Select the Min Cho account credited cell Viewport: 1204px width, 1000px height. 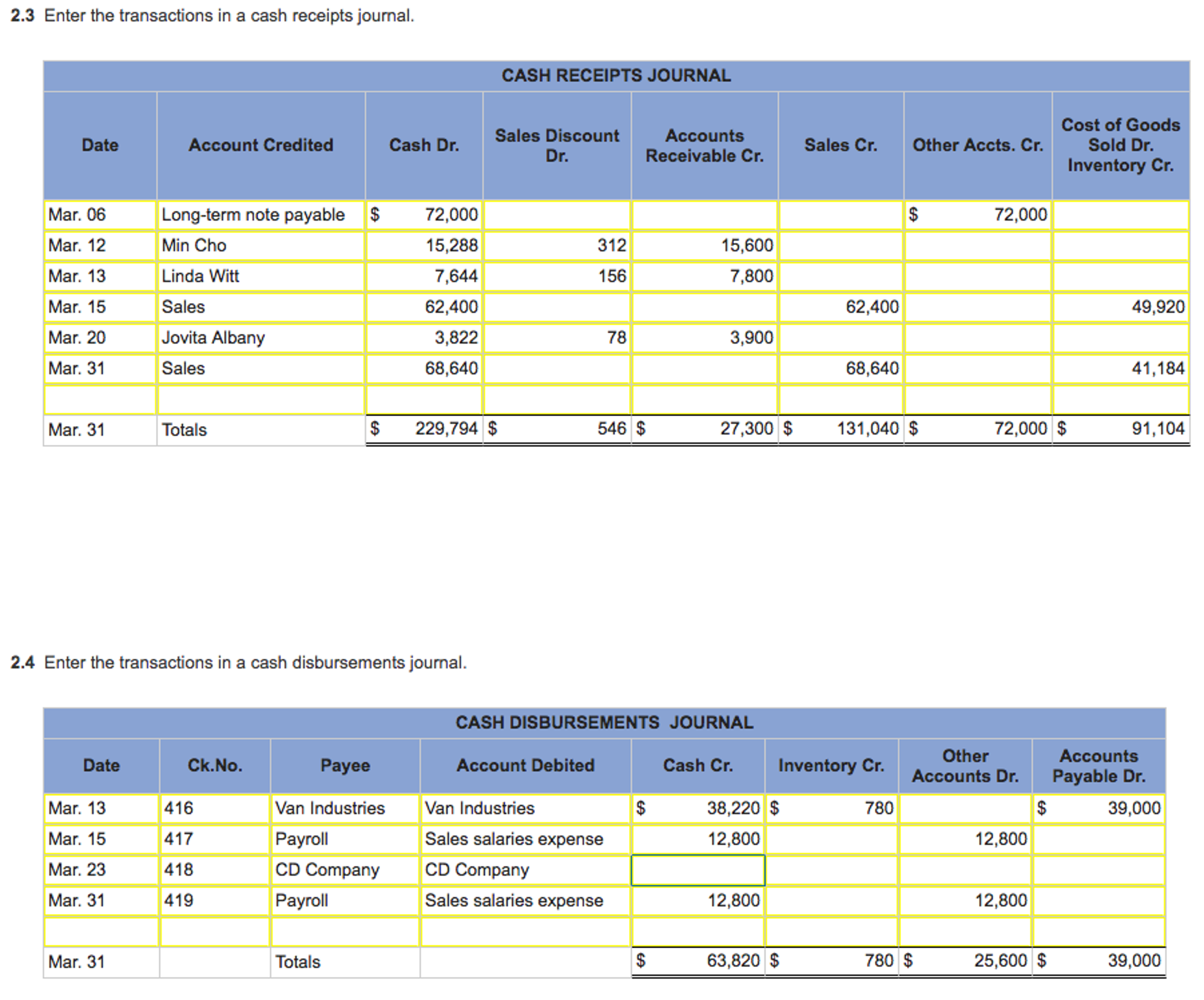pos(261,245)
